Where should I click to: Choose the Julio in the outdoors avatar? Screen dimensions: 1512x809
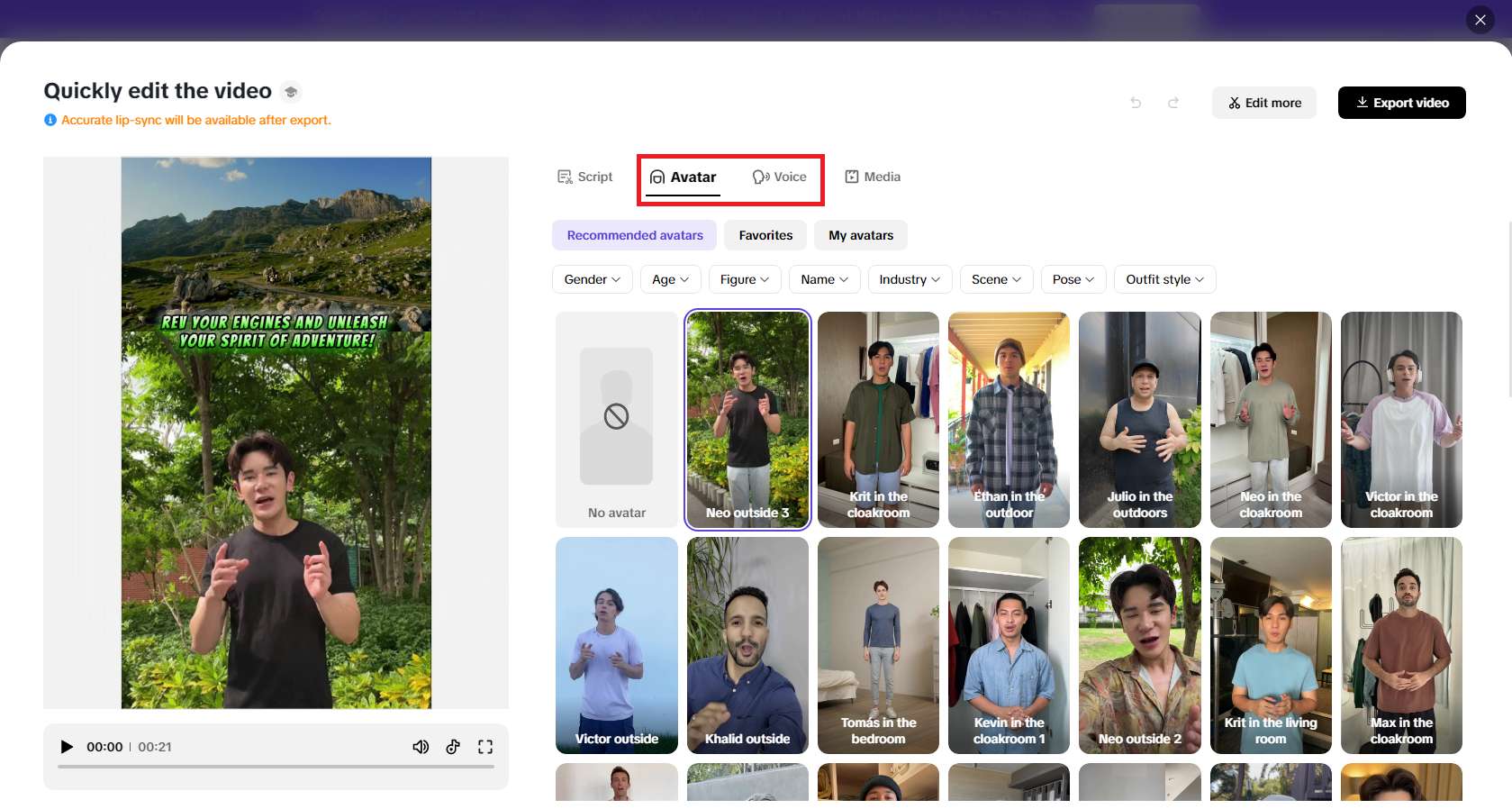pyautogui.click(x=1140, y=420)
